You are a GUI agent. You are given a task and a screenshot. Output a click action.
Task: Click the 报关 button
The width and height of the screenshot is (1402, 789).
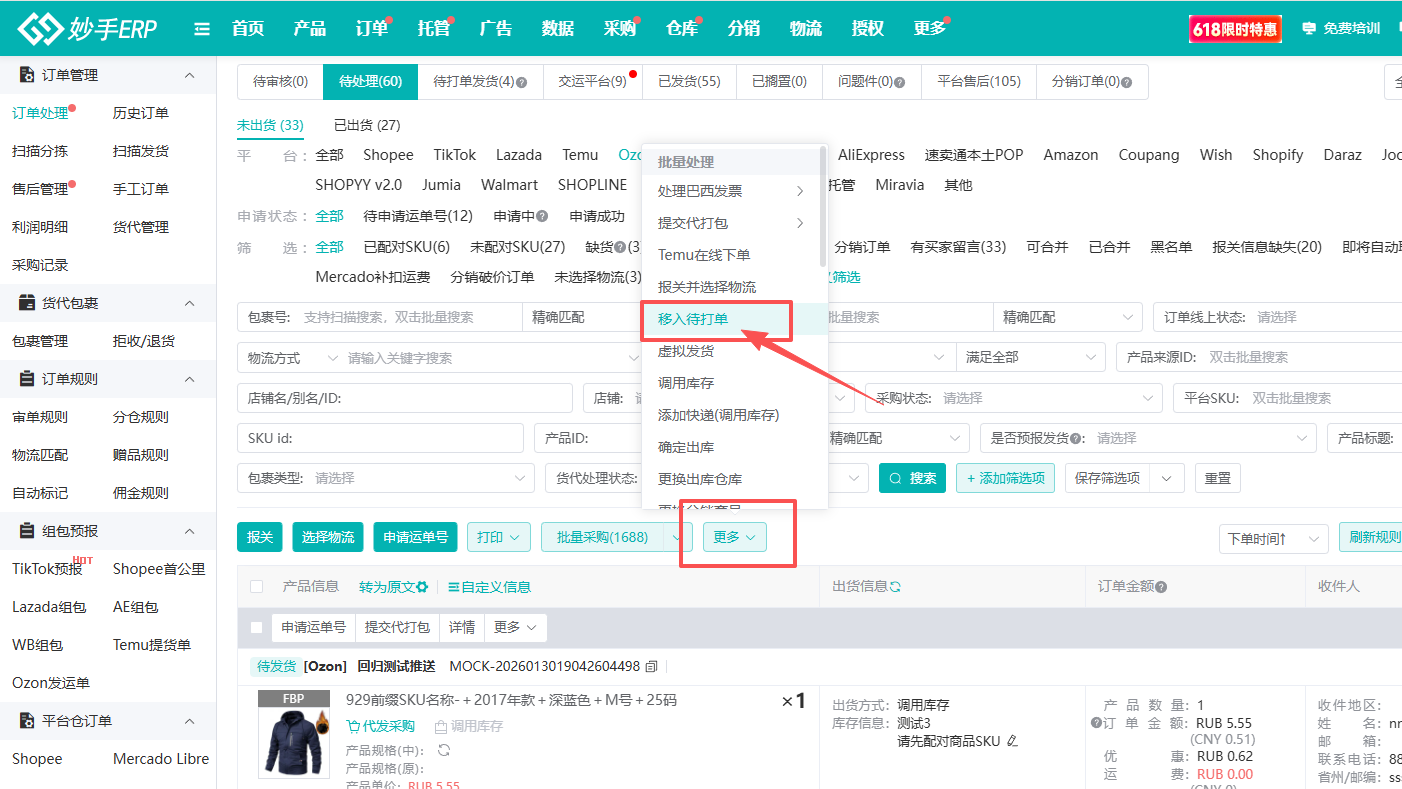[x=260, y=537]
